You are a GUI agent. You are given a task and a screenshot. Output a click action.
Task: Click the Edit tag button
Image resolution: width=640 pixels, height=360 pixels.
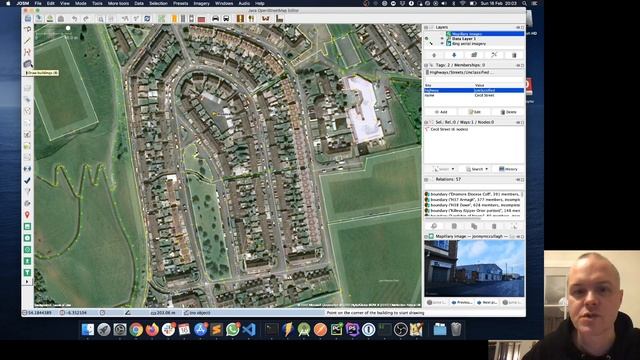tap(474, 112)
